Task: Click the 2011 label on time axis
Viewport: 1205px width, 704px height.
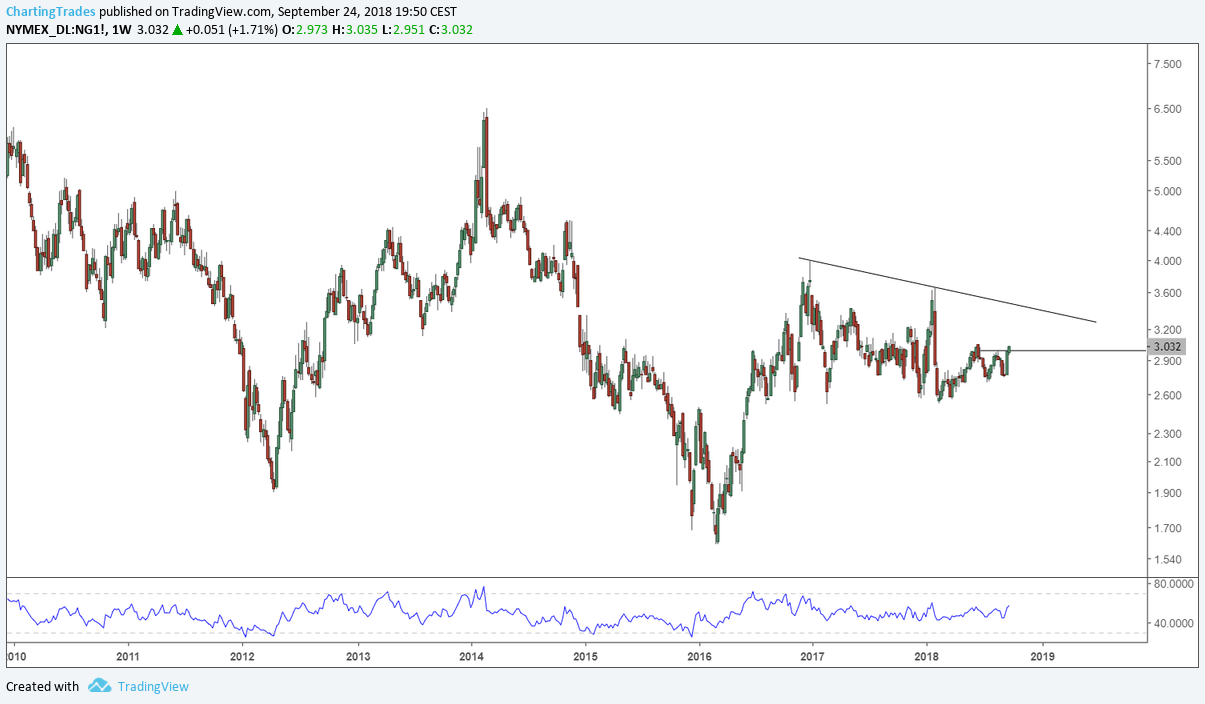Action: tap(128, 657)
